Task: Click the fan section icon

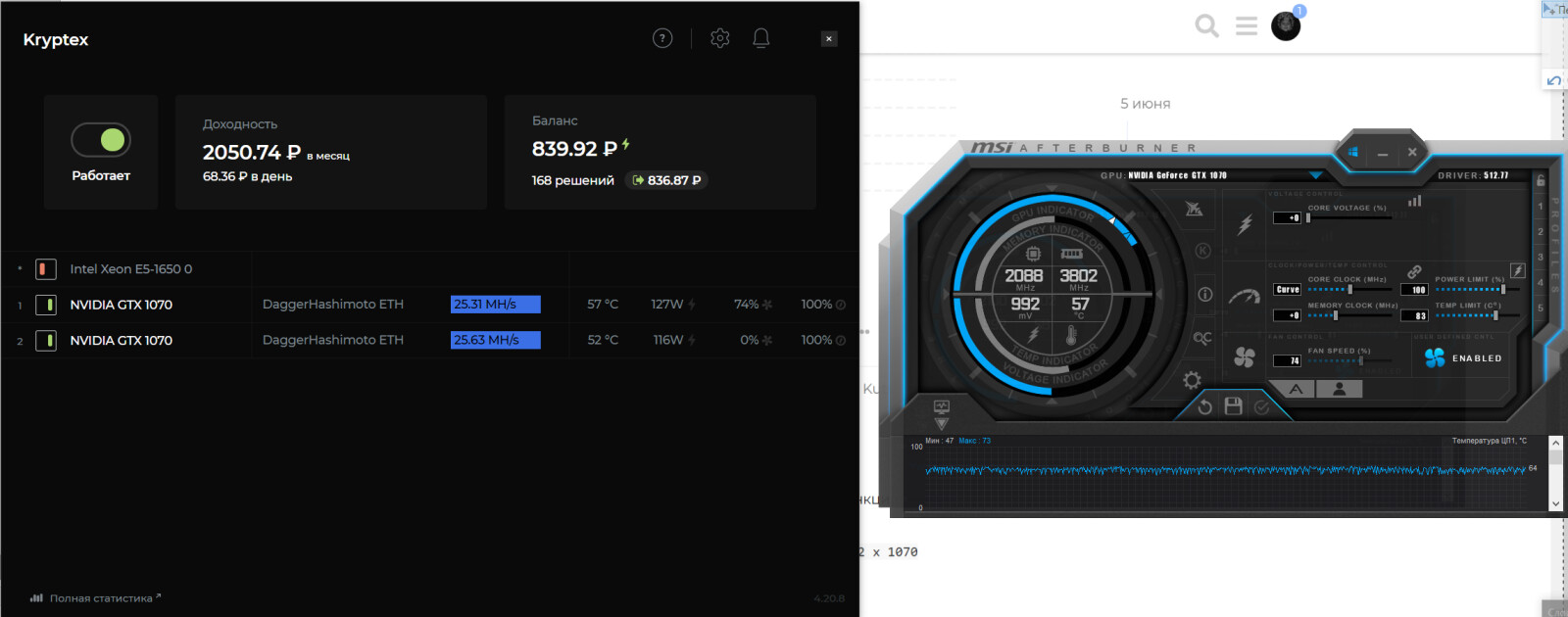Action: coord(1245,357)
